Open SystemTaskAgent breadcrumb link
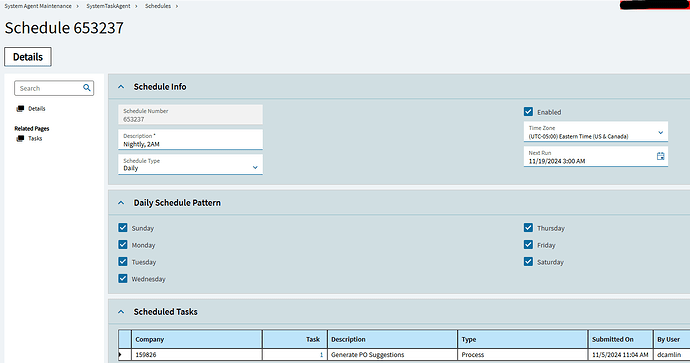This screenshot has height=363, width=690. [x=108, y=6]
